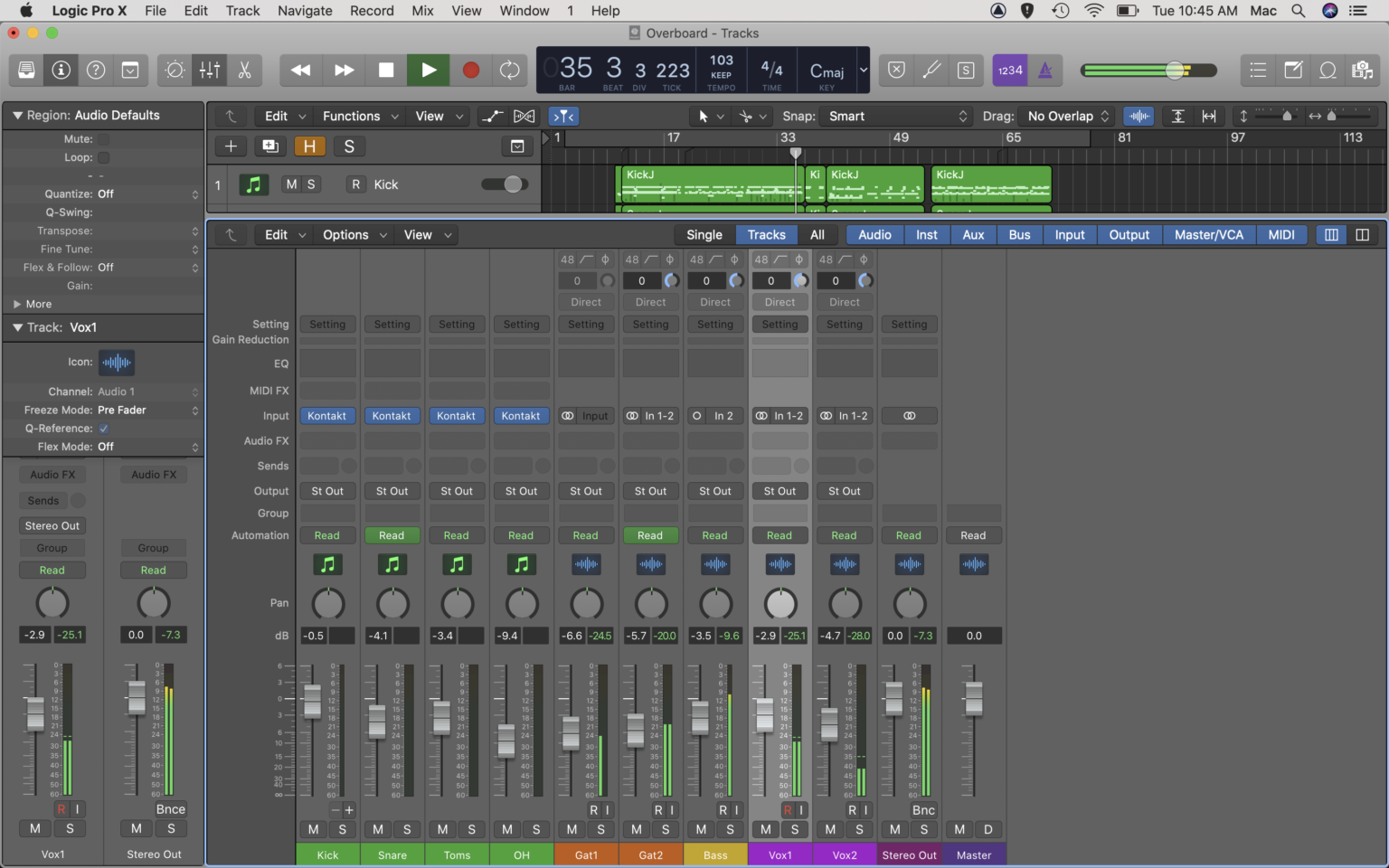The height and width of the screenshot is (868, 1389).
Task: Collapse the Region: Audio Defaults section
Action: coord(18,115)
